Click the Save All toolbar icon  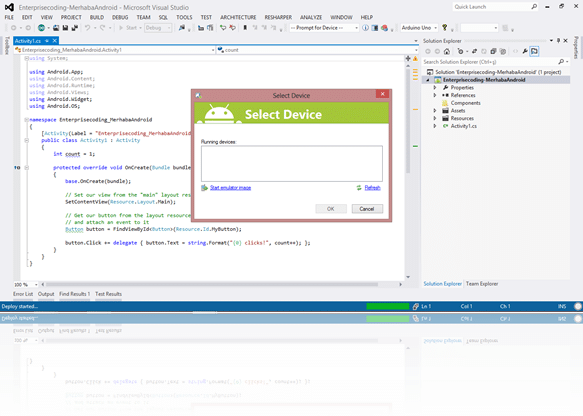(x=74, y=28)
